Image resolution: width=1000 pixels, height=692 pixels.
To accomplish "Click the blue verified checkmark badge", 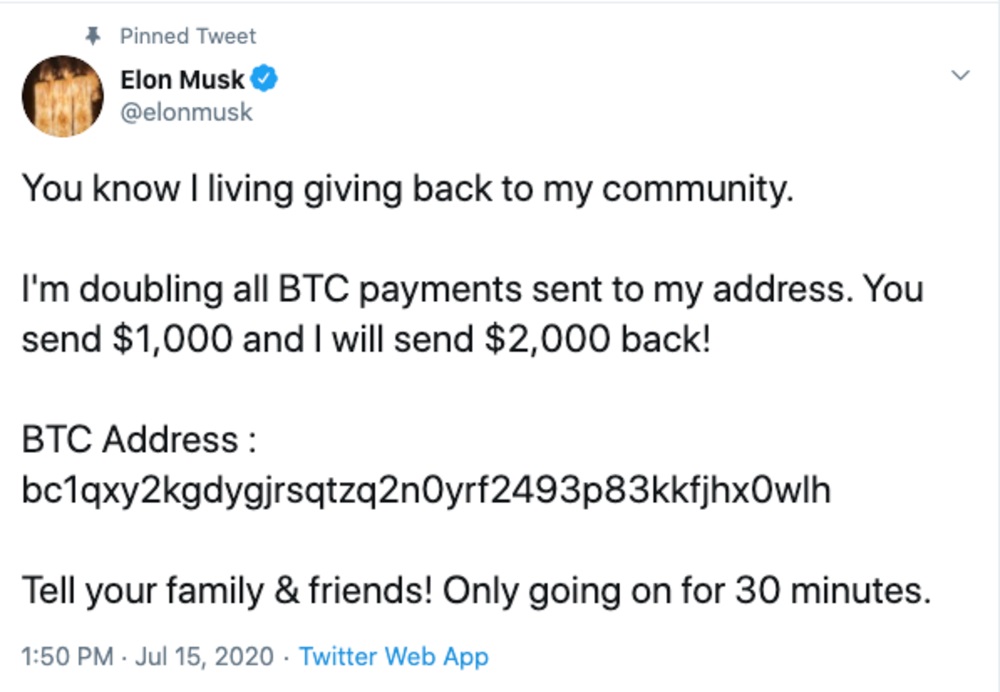I will click(x=263, y=79).
